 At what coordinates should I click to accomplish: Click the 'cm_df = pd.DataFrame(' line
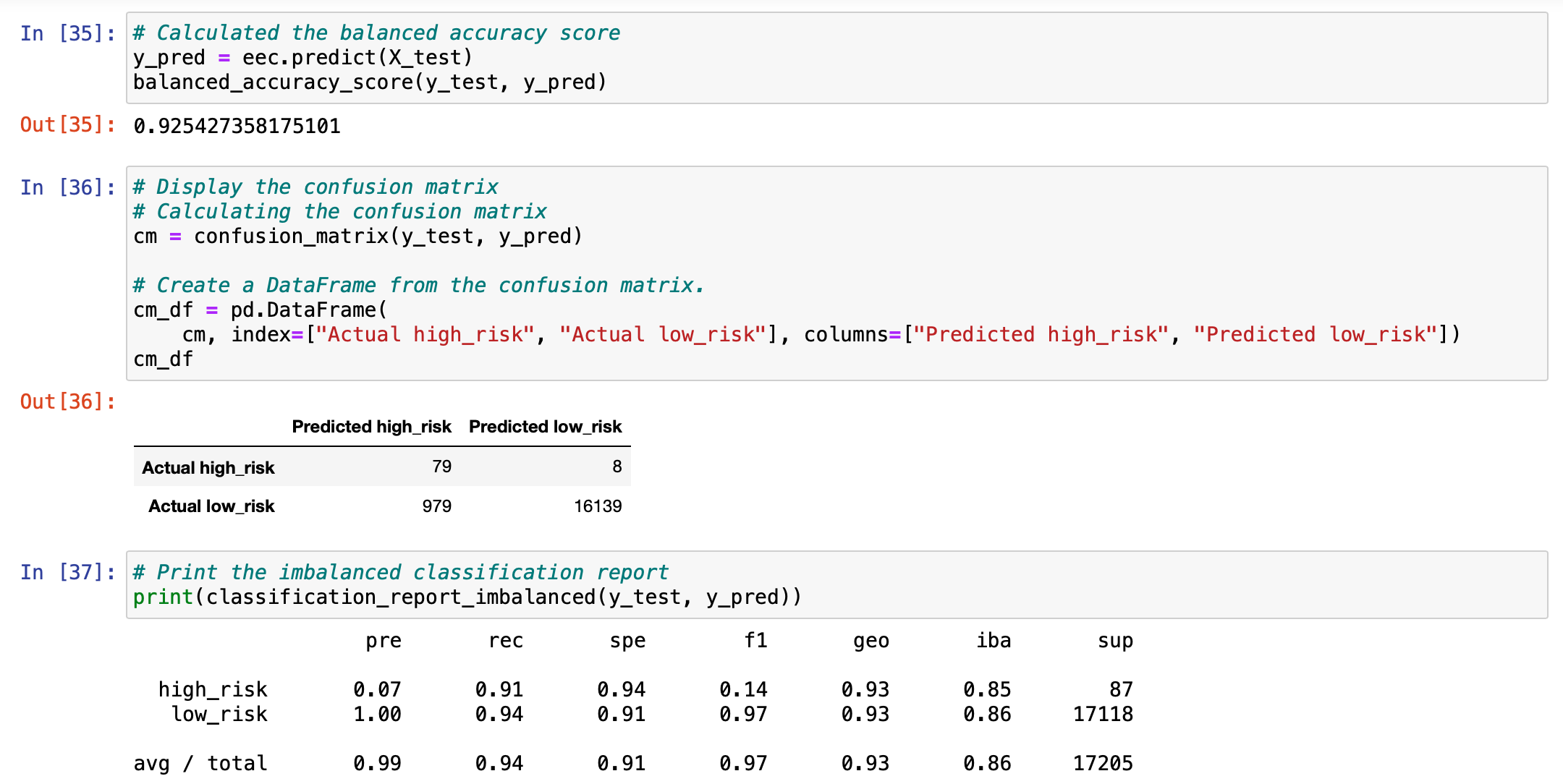260,310
